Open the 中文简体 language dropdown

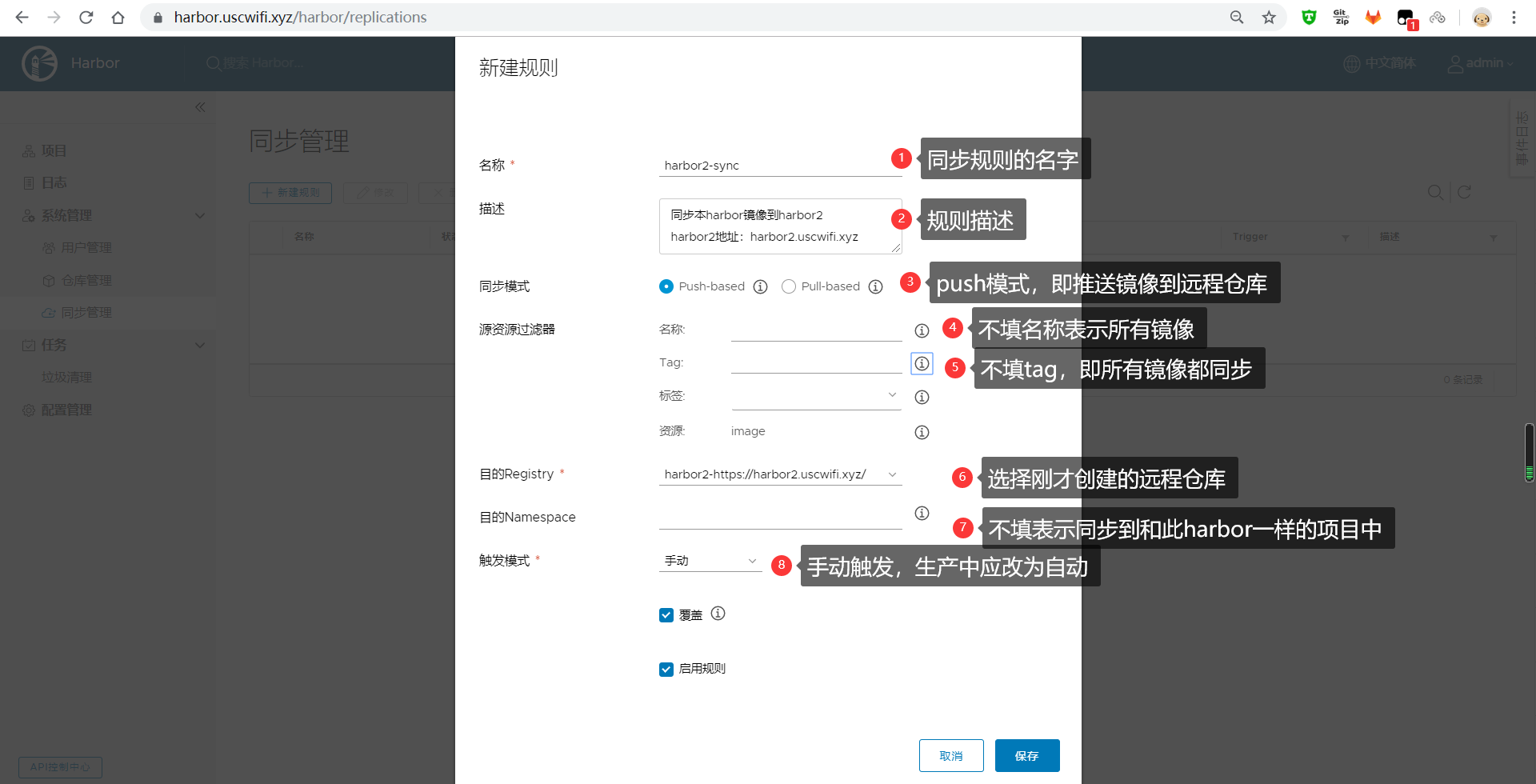point(1379,63)
